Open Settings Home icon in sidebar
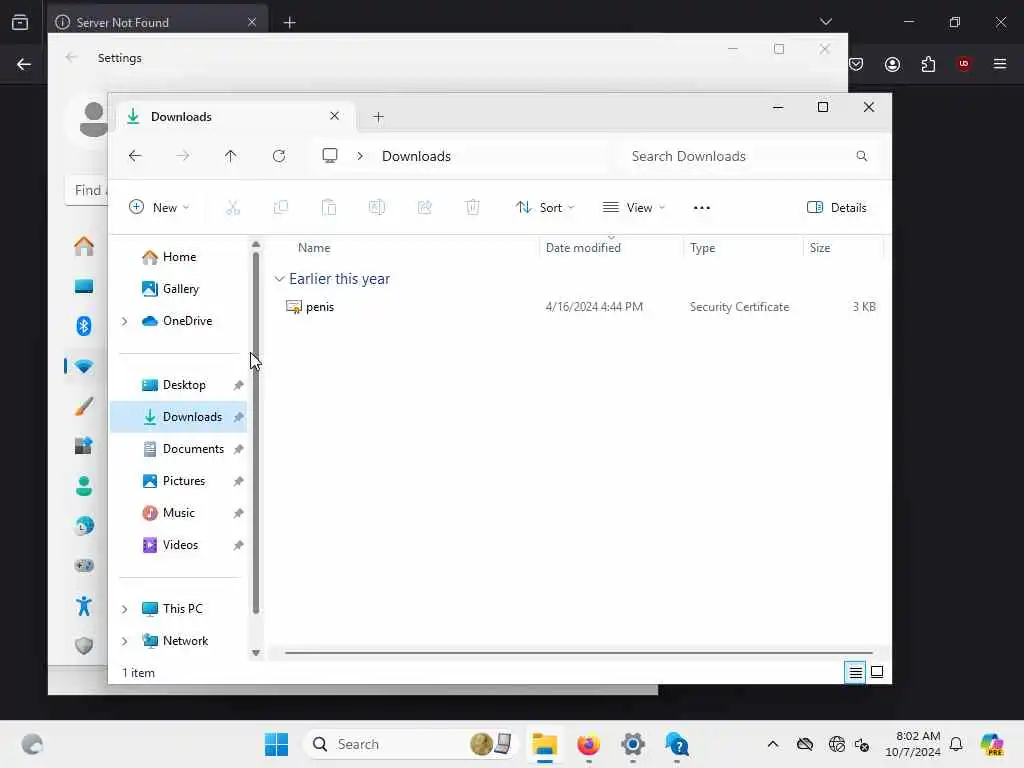The image size is (1024, 768). point(84,246)
